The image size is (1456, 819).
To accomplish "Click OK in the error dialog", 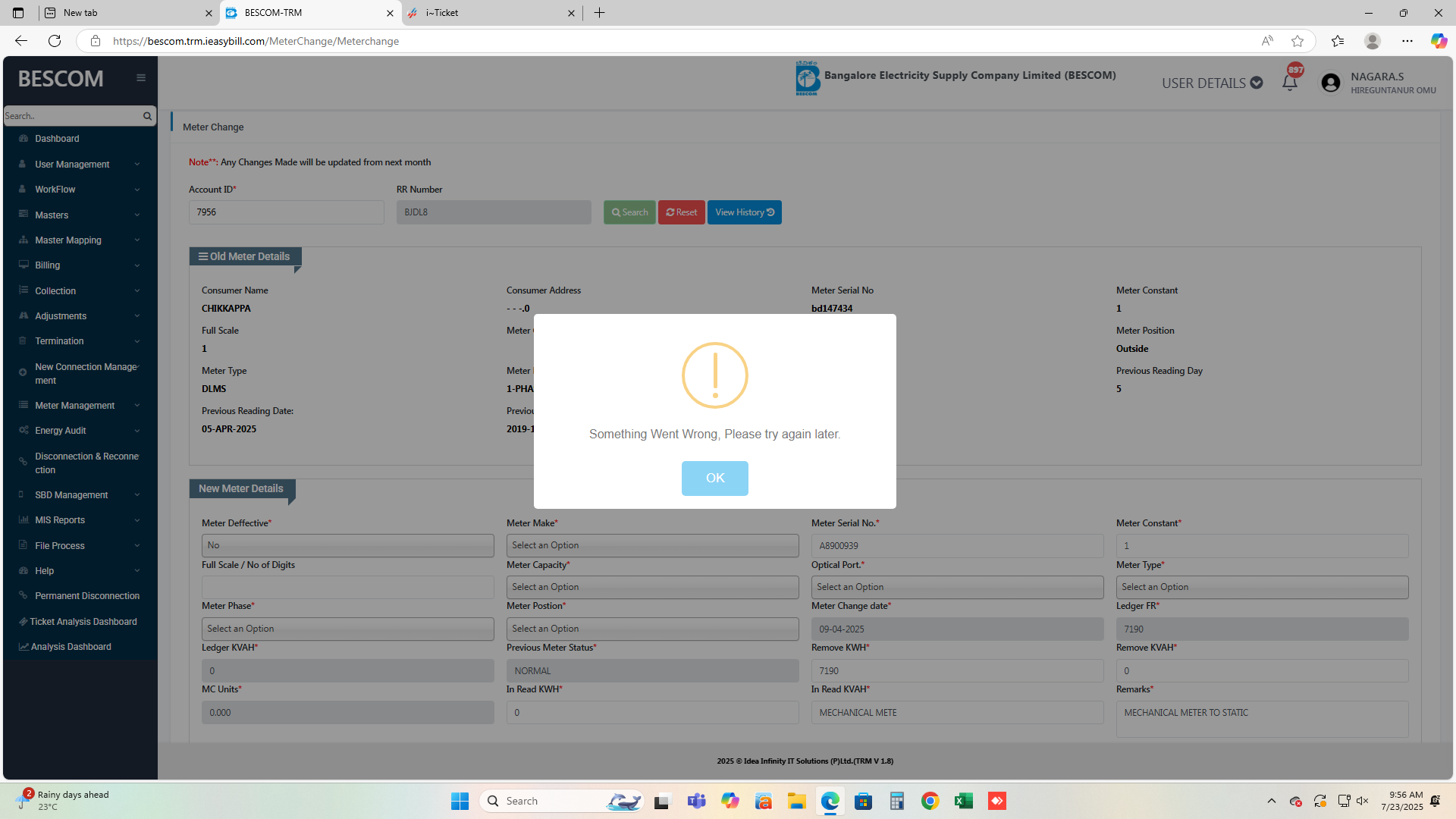I will [714, 479].
